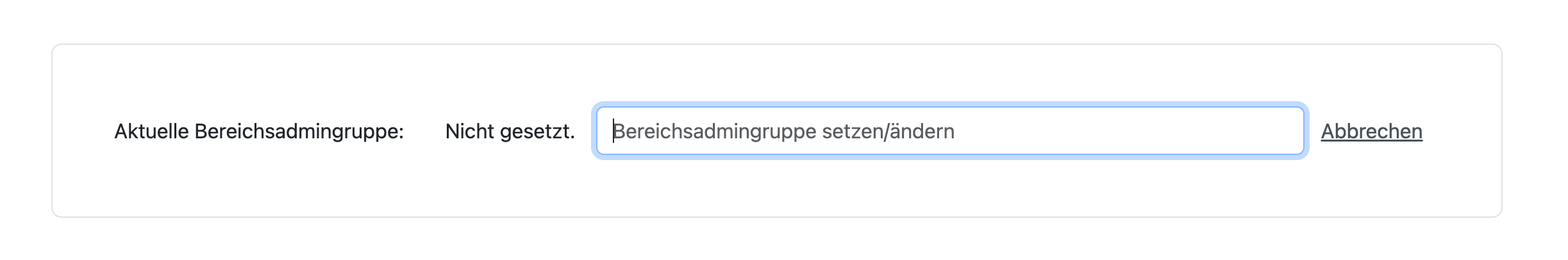Click the 'Nicht gesetzt.' status text

[x=510, y=131]
